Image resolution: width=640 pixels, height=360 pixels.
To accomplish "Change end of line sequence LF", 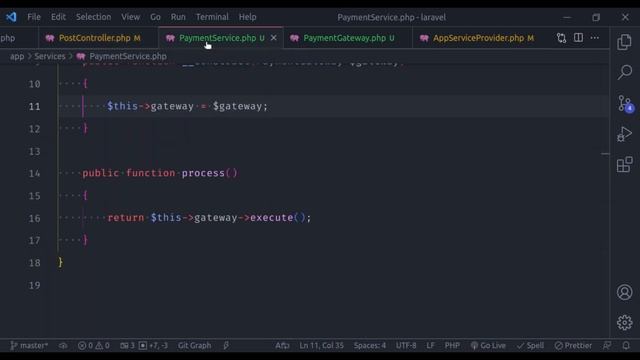I will pyautogui.click(x=430, y=345).
